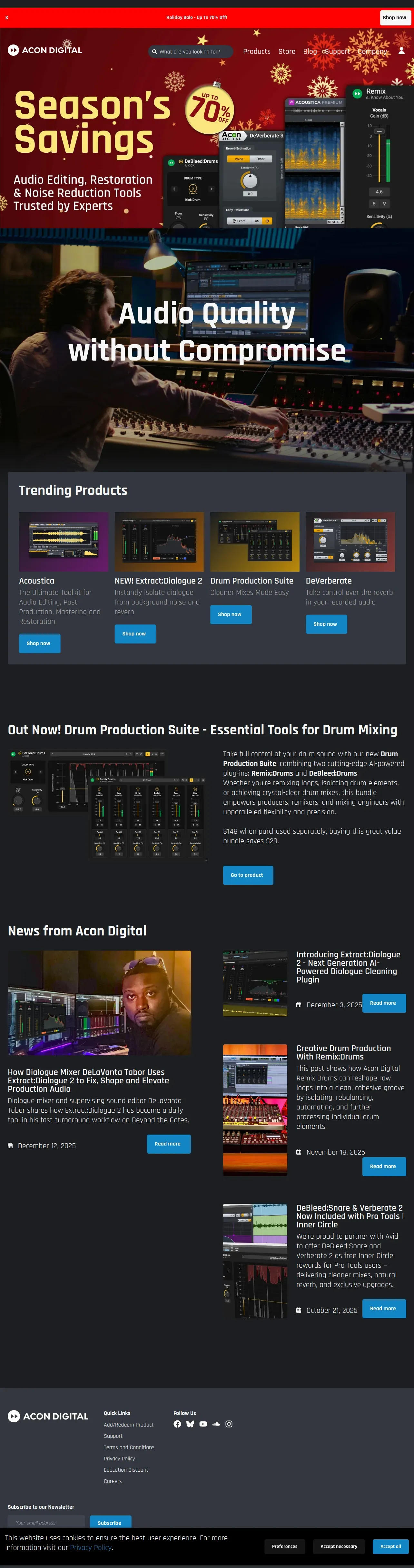Screen dimensions: 414x1568
Task: Open the Terms and Conditions link
Action: [129, 1447]
